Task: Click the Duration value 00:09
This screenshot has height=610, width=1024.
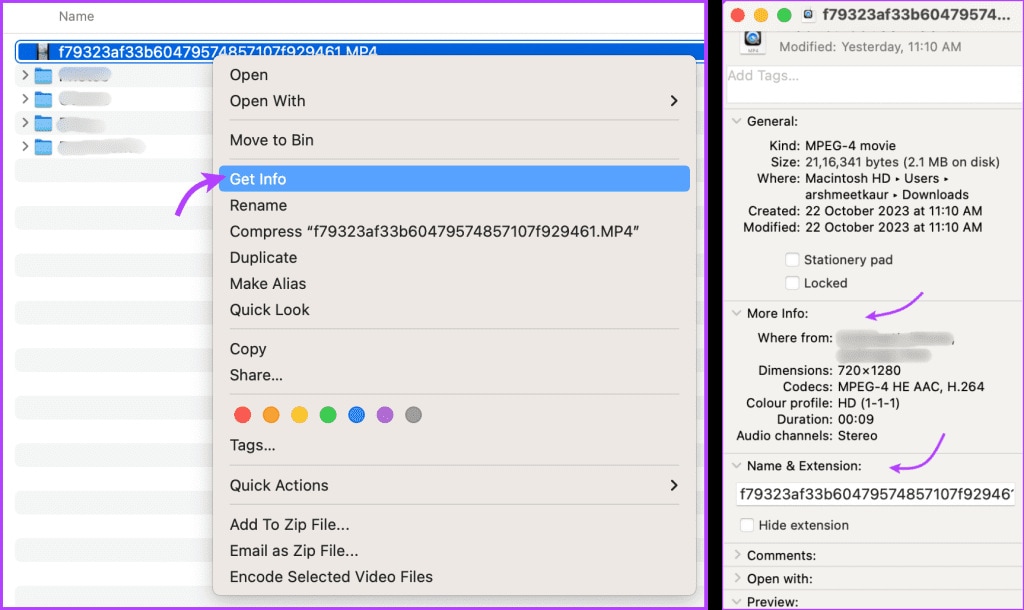Action: coord(856,419)
